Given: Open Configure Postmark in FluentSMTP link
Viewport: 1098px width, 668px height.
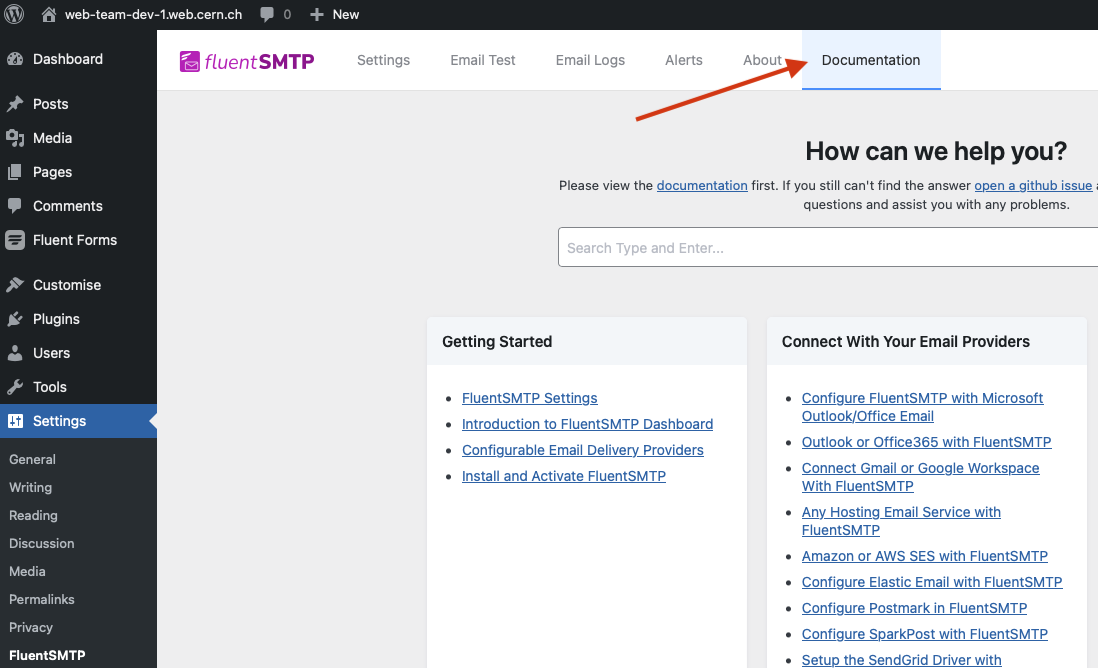Looking at the screenshot, I should pyautogui.click(x=914, y=608).
